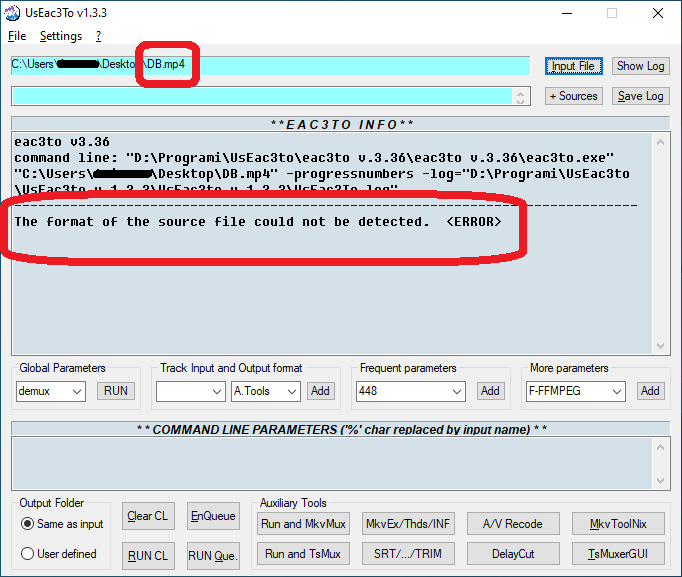Expand the A.Tools output format dropdown
The image size is (682, 577).
tap(291, 391)
